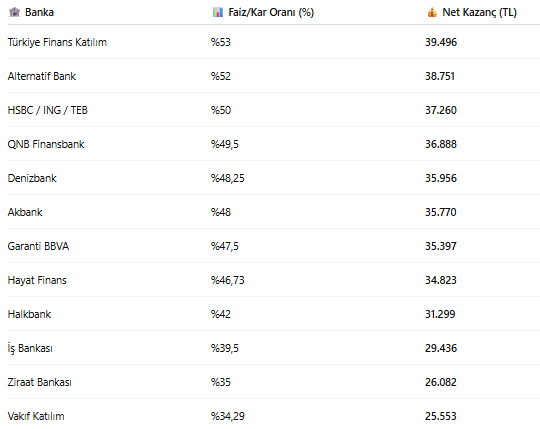
Task: Select the HSBC / ING / TEB entry
Action: [x=48, y=110]
